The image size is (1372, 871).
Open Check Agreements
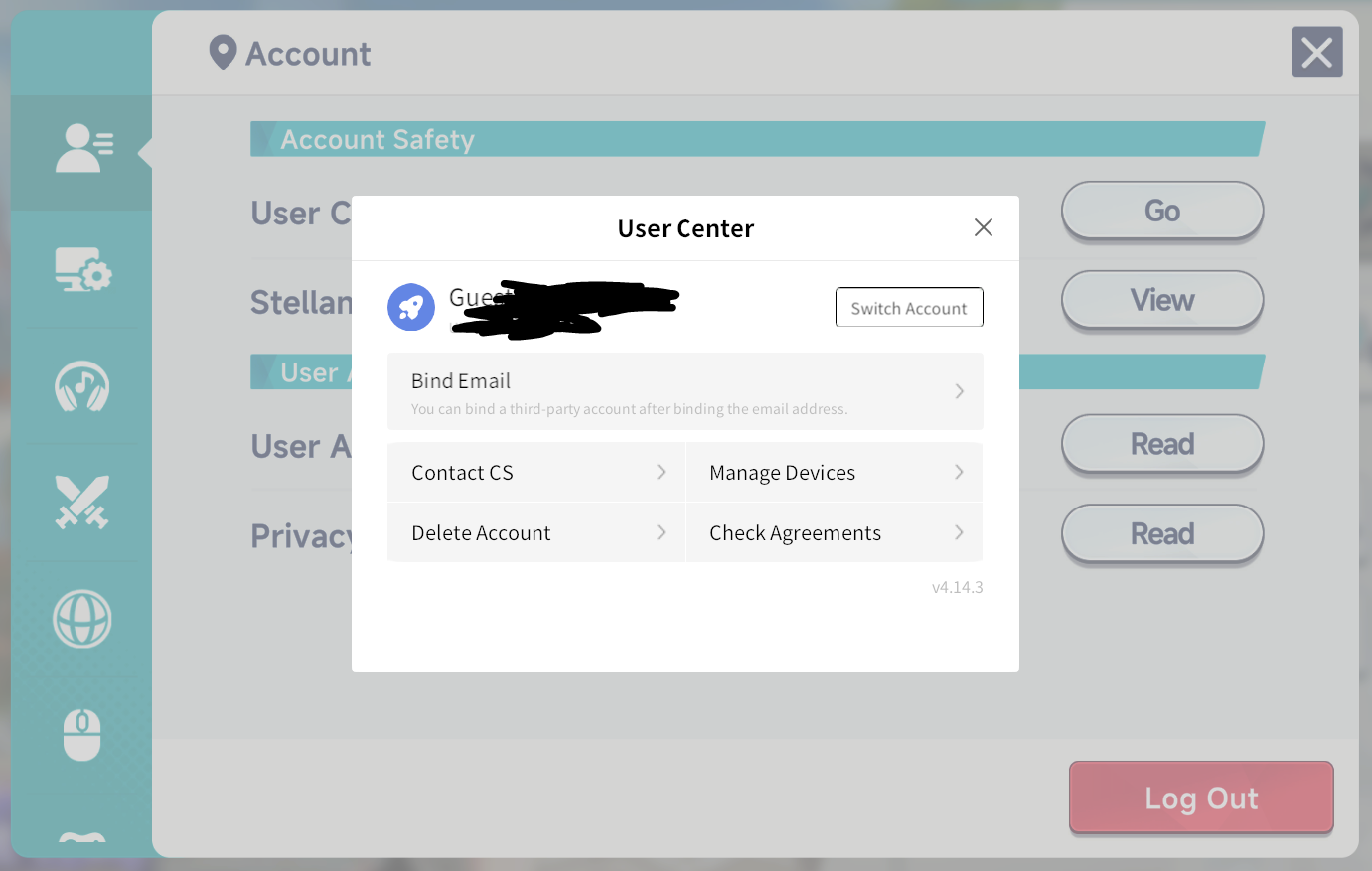[x=835, y=533]
